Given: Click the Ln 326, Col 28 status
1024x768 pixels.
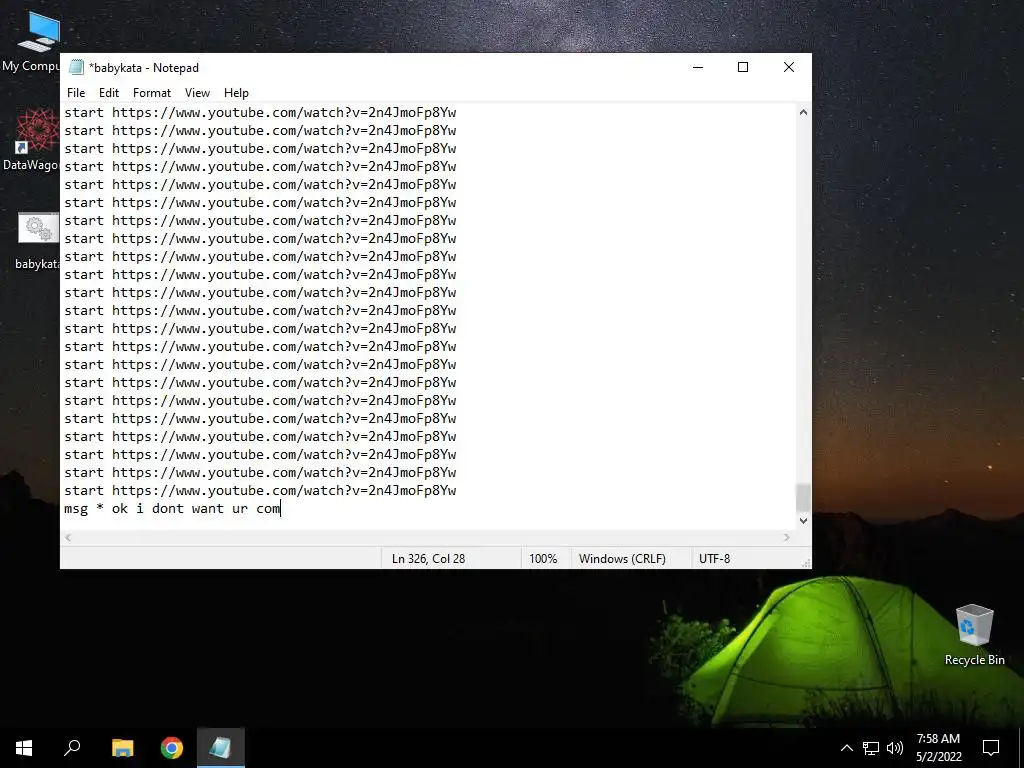Looking at the screenshot, I should point(428,558).
